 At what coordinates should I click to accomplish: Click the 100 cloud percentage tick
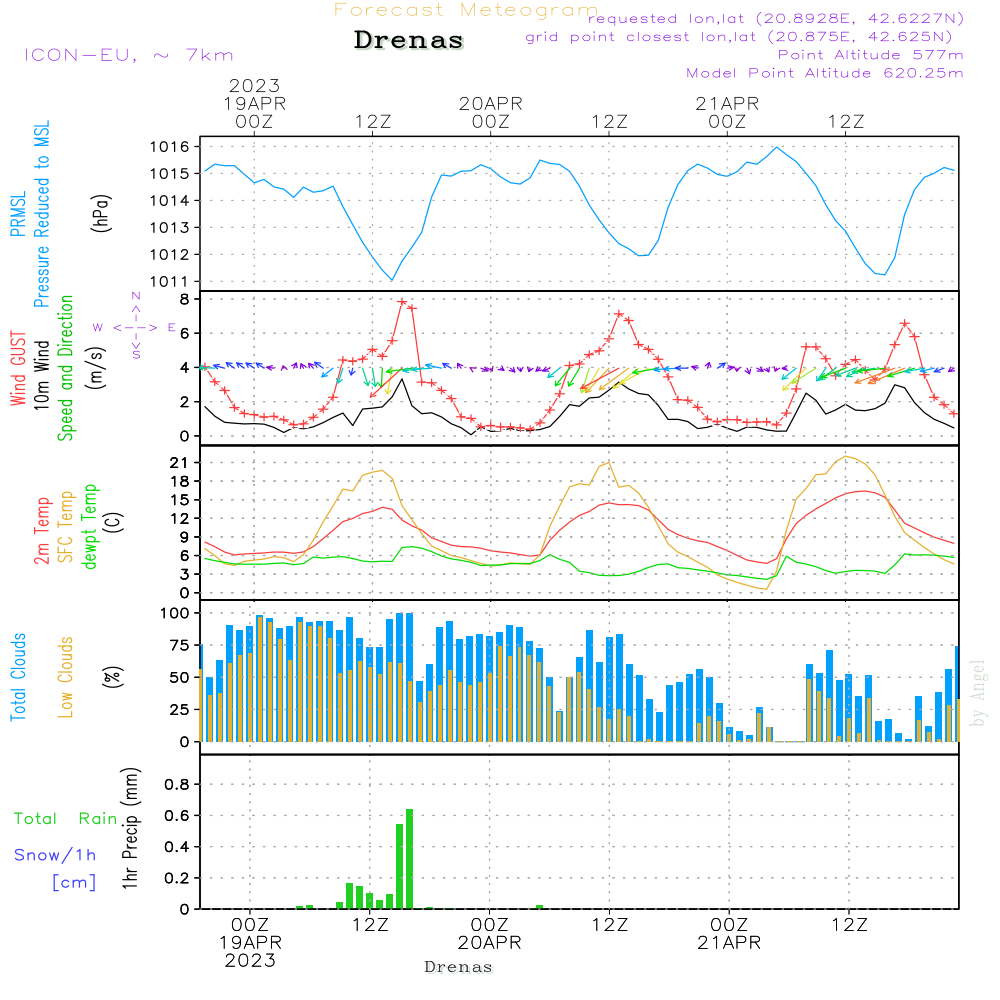(x=175, y=613)
